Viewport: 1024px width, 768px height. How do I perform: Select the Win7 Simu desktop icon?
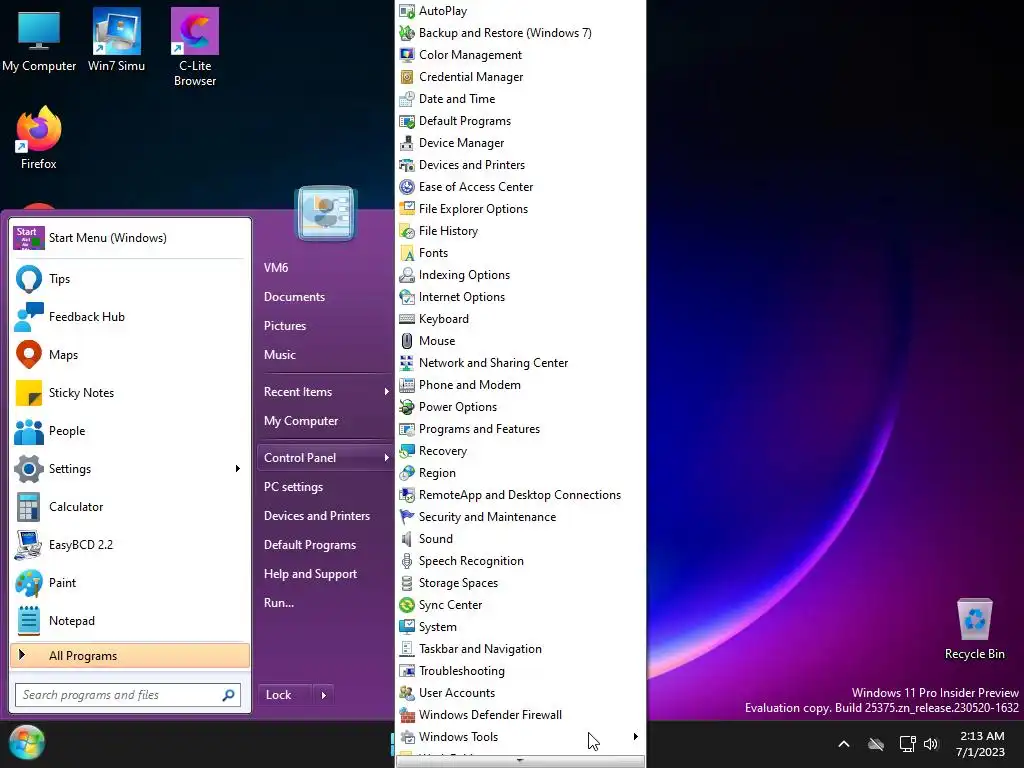tap(117, 40)
